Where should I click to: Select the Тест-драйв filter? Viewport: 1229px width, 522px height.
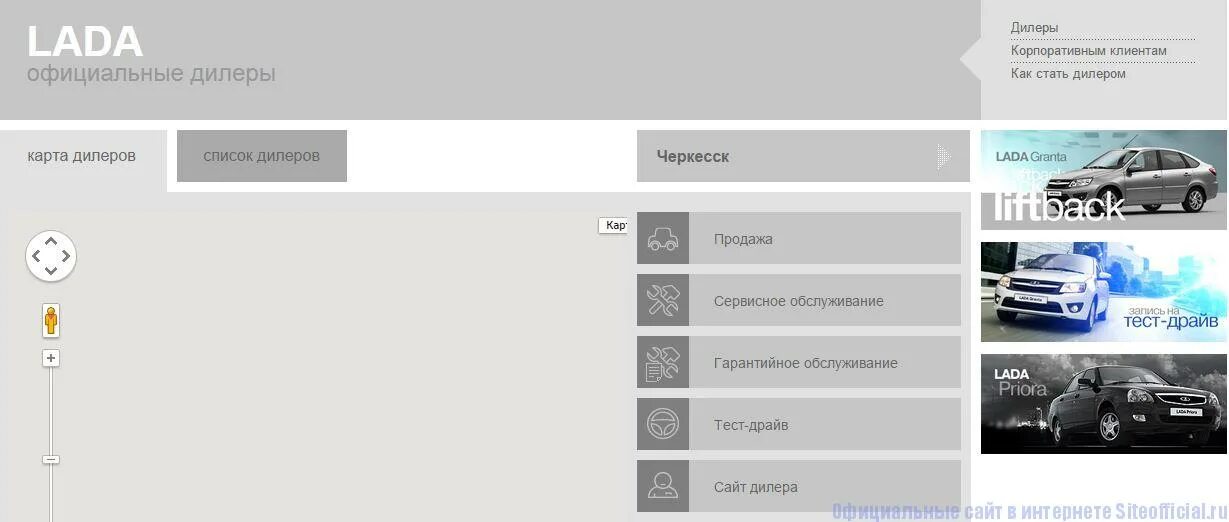click(x=799, y=424)
